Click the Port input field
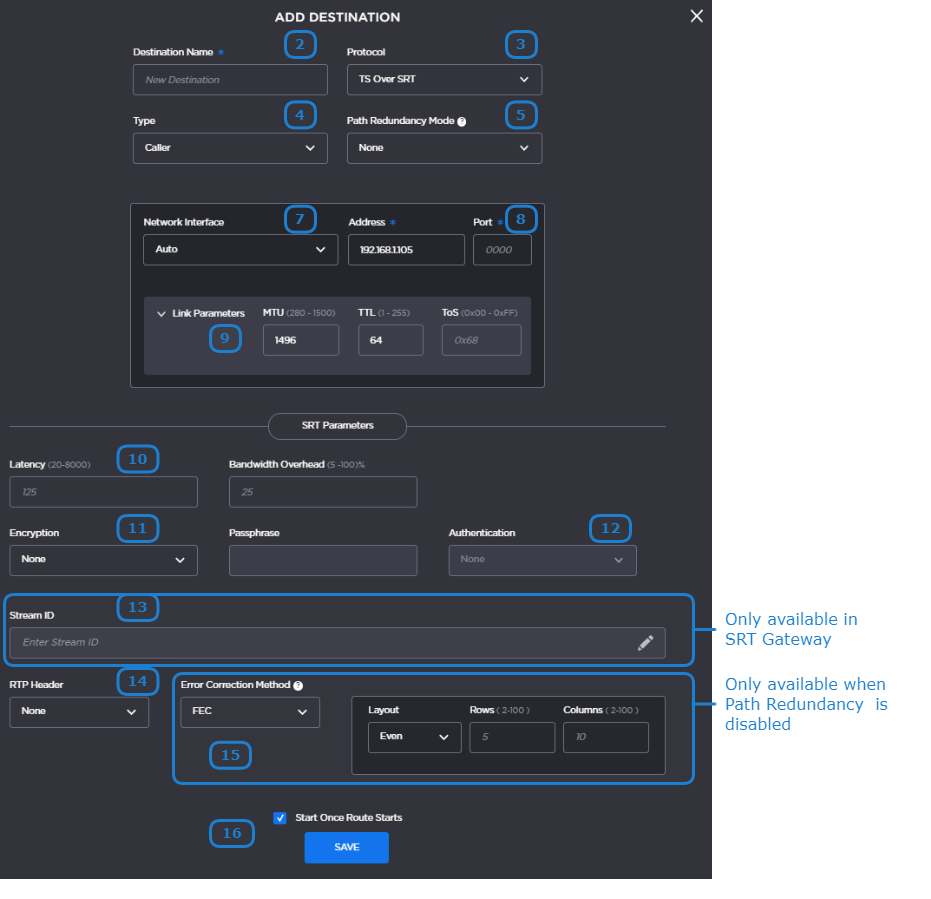 (501, 250)
